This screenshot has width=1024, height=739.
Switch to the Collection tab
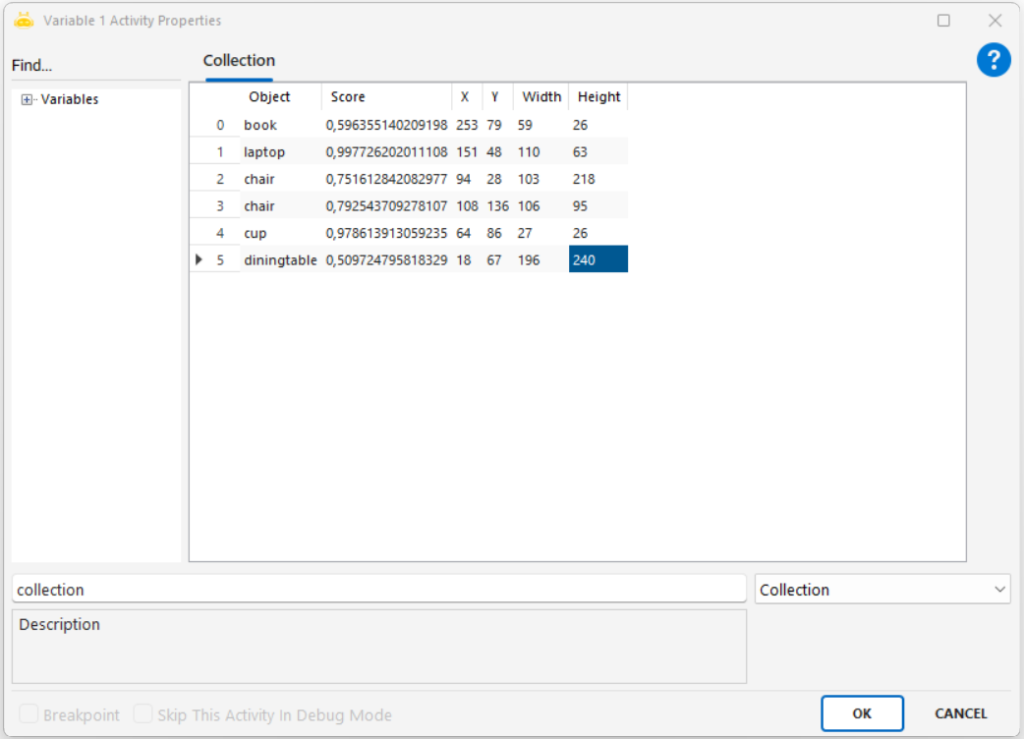click(x=239, y=61)
